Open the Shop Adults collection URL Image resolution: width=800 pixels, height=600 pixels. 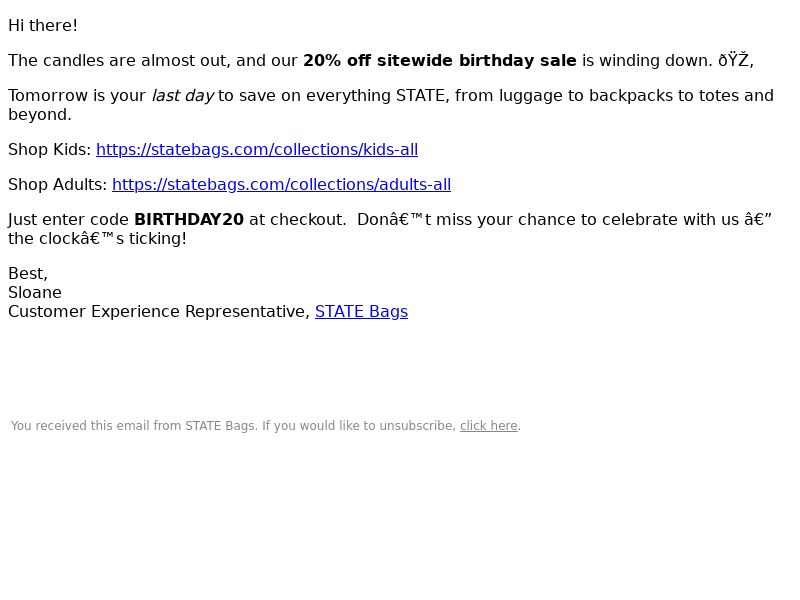click(281, 185)
